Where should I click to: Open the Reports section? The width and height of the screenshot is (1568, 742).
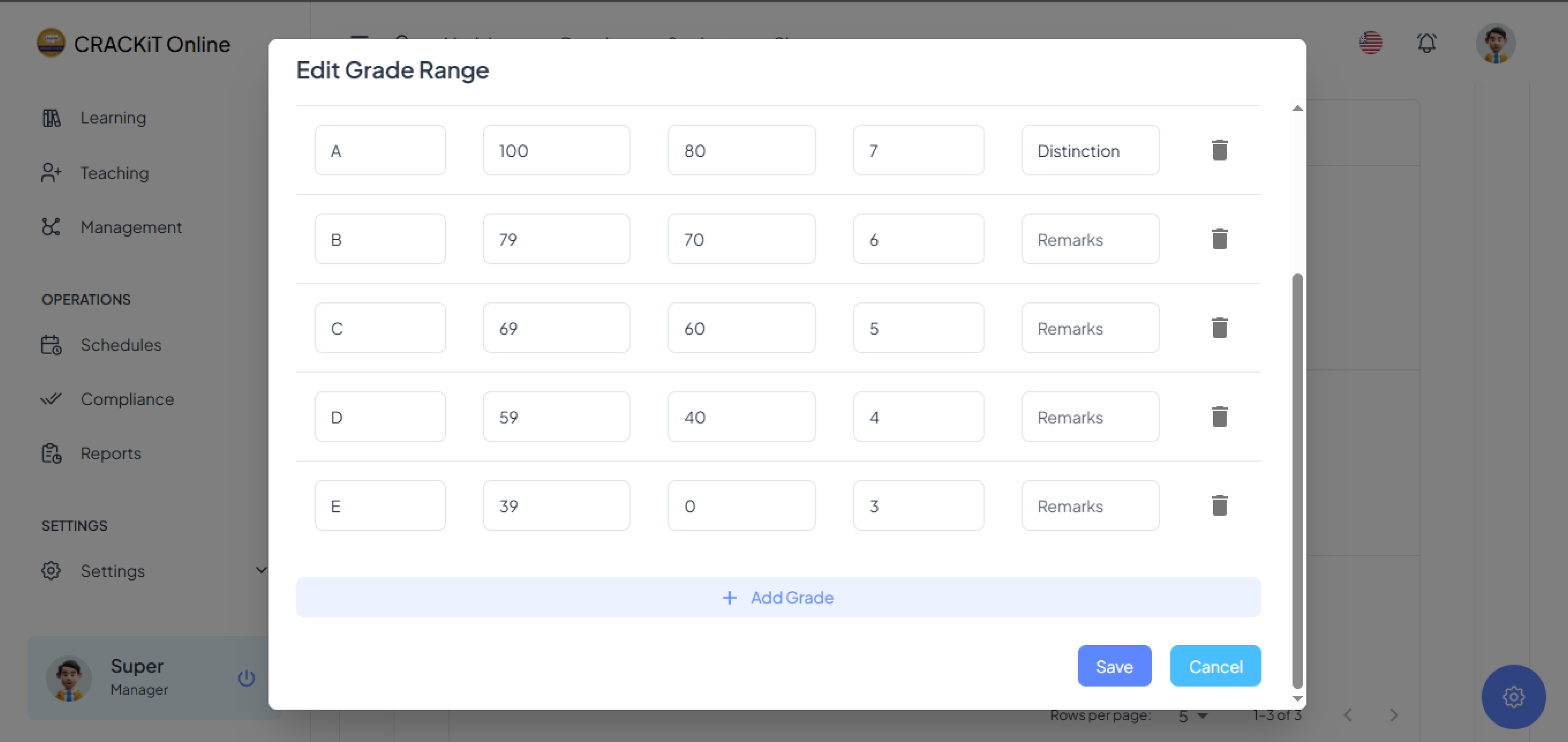point(110,453)
